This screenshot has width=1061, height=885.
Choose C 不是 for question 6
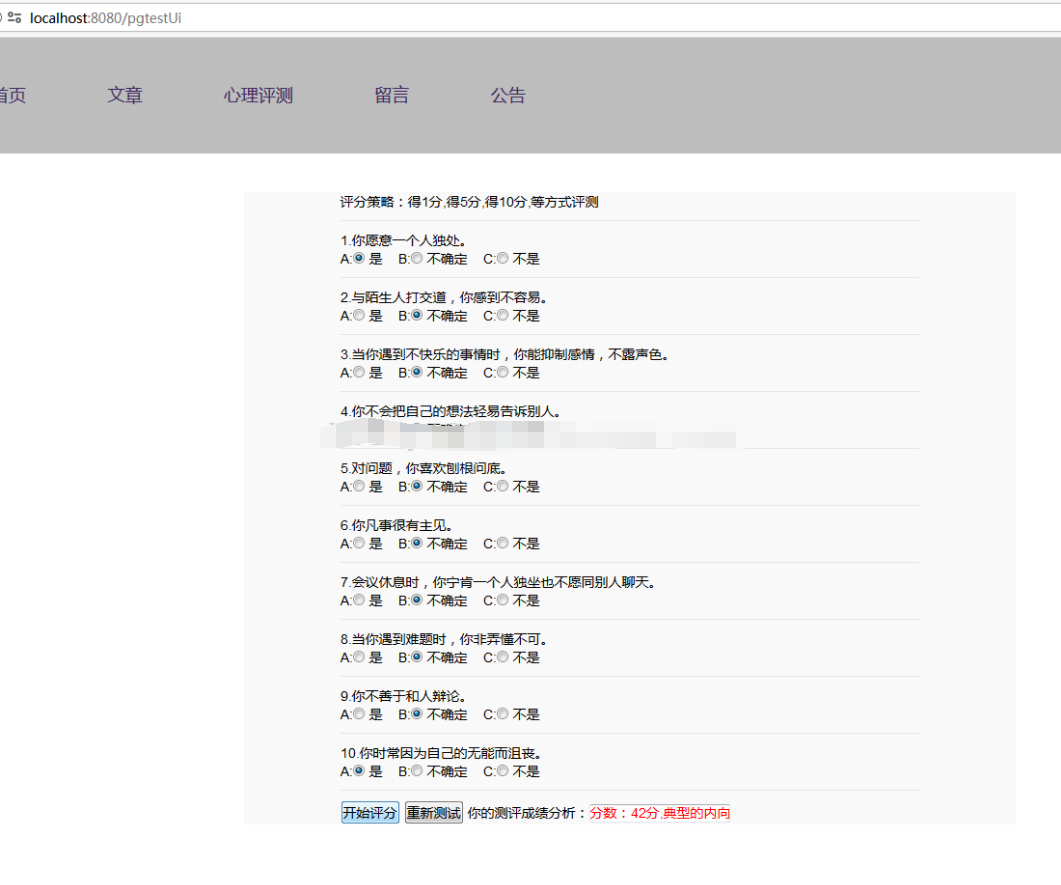click(x=503, y=543)
